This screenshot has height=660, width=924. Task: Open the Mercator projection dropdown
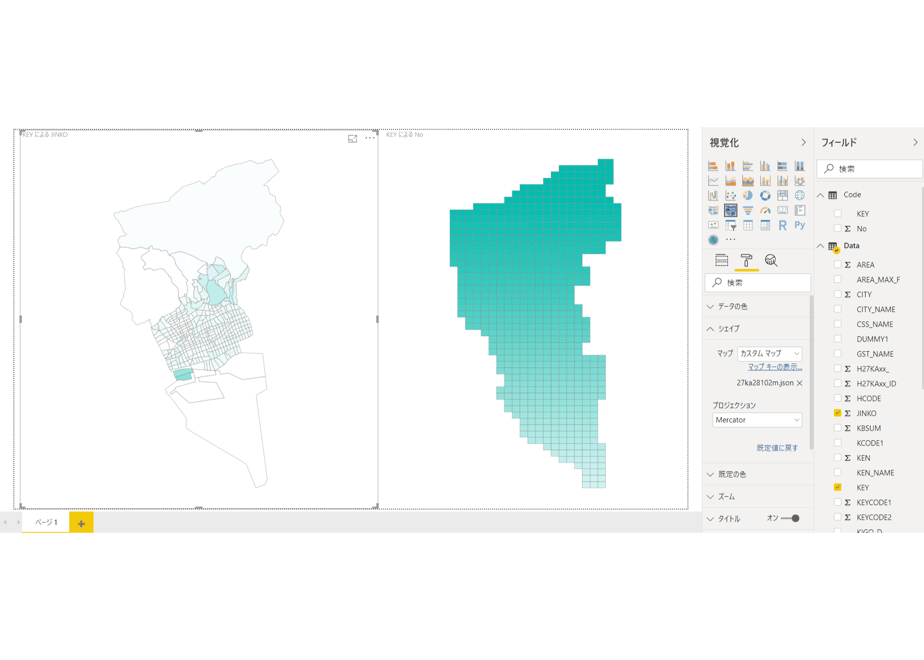(x=757, y=420)
